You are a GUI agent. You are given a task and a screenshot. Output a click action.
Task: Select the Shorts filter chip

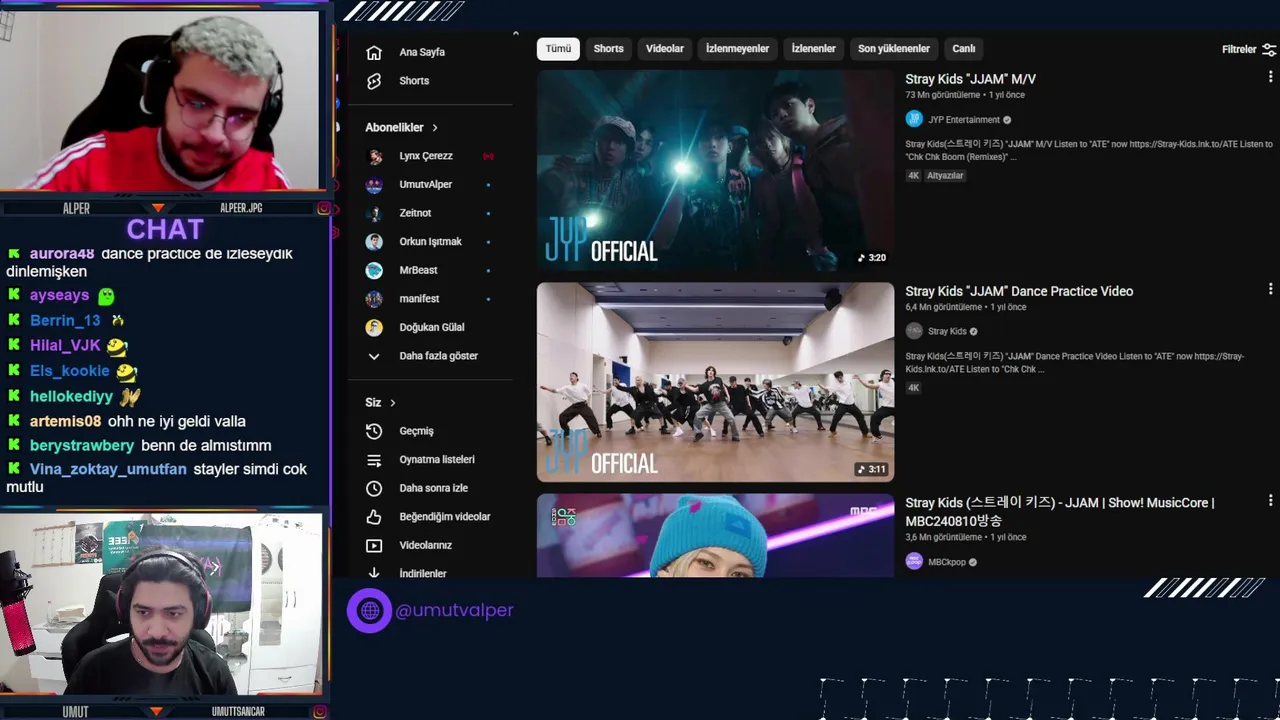click(608, 49)
